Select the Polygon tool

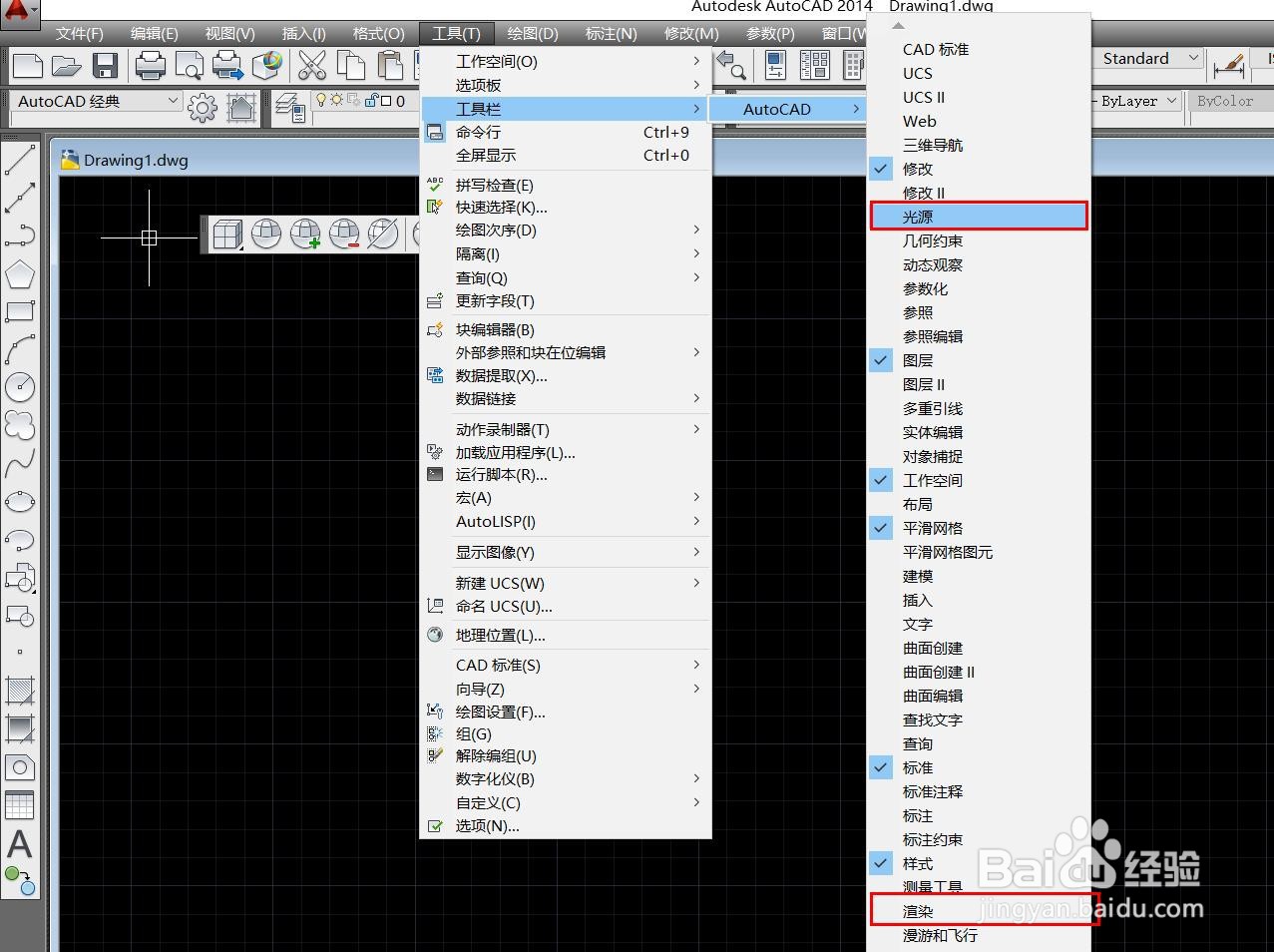[20, 273]
